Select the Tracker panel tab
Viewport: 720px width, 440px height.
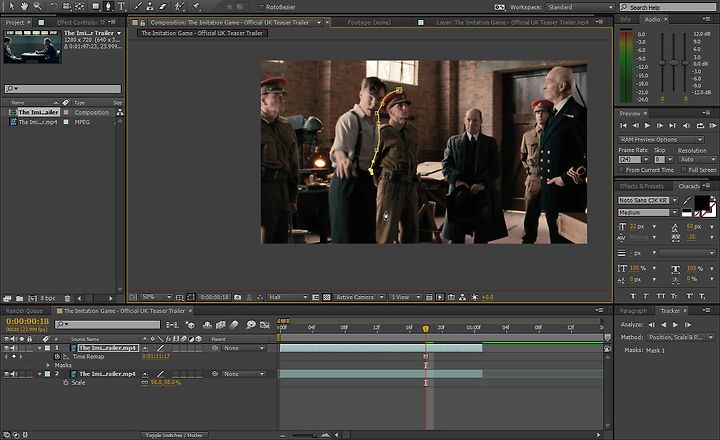pos(670,311)
